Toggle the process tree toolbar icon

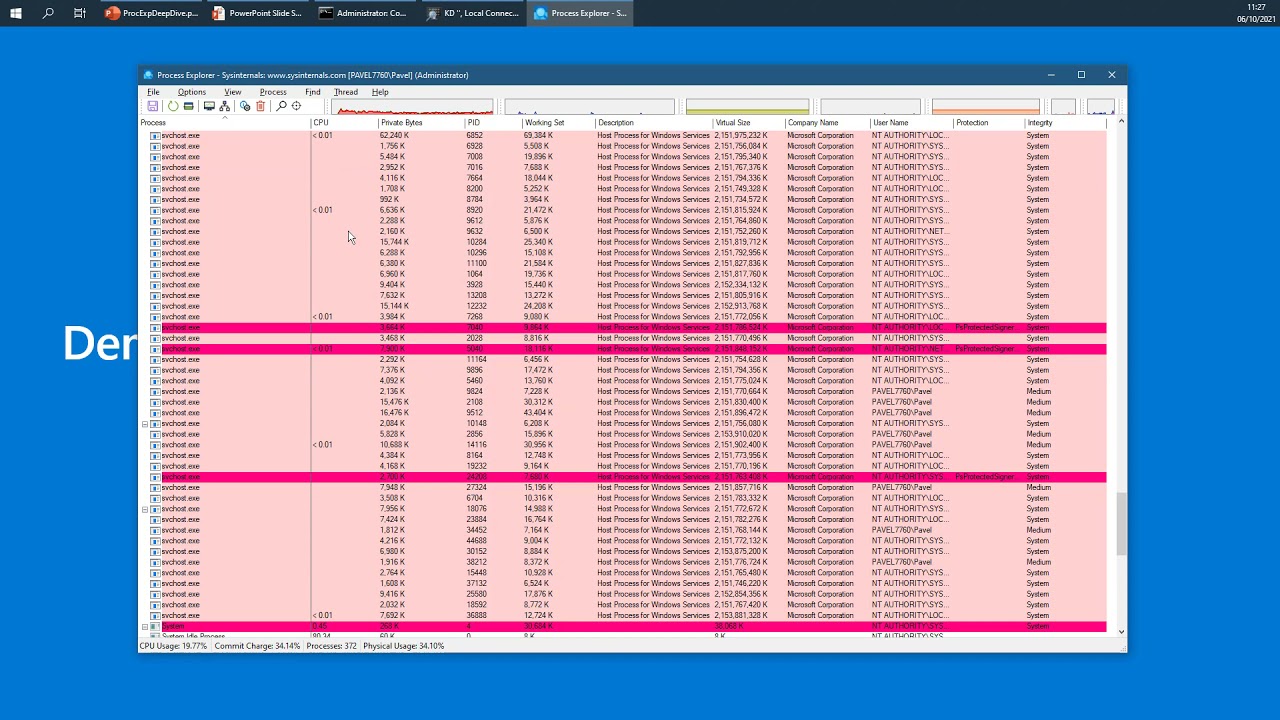point(224,106)
